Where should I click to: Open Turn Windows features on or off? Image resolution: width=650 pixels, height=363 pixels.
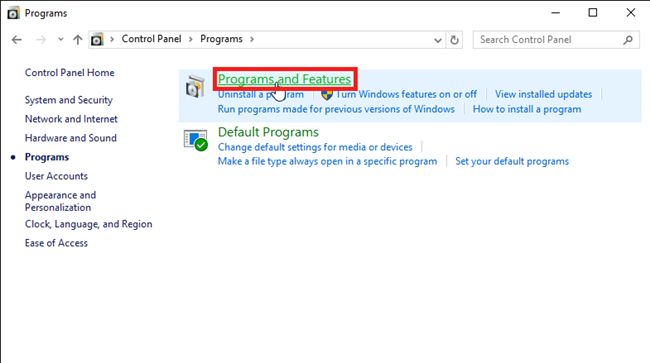(407, 94)
